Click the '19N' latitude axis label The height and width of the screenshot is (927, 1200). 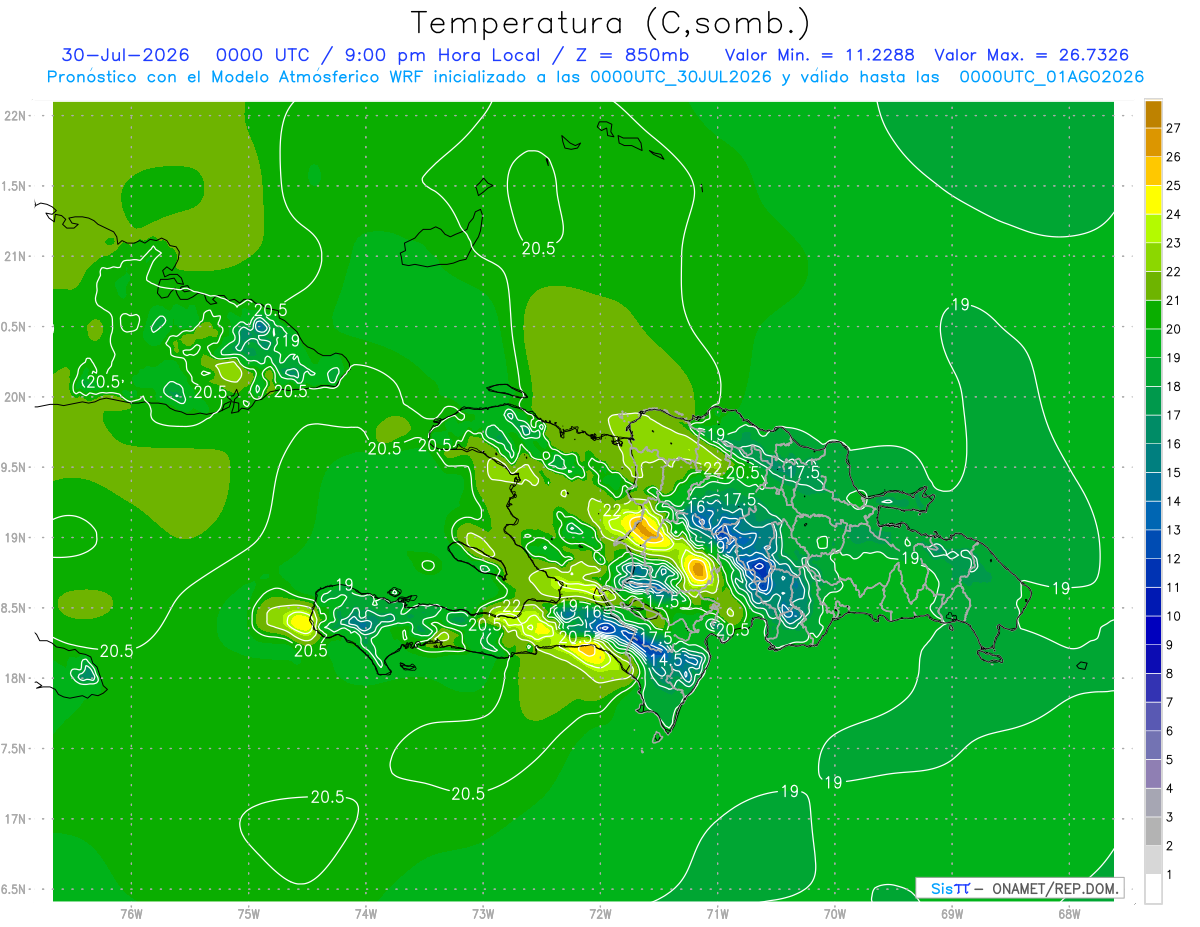click(x=15, y=537)
